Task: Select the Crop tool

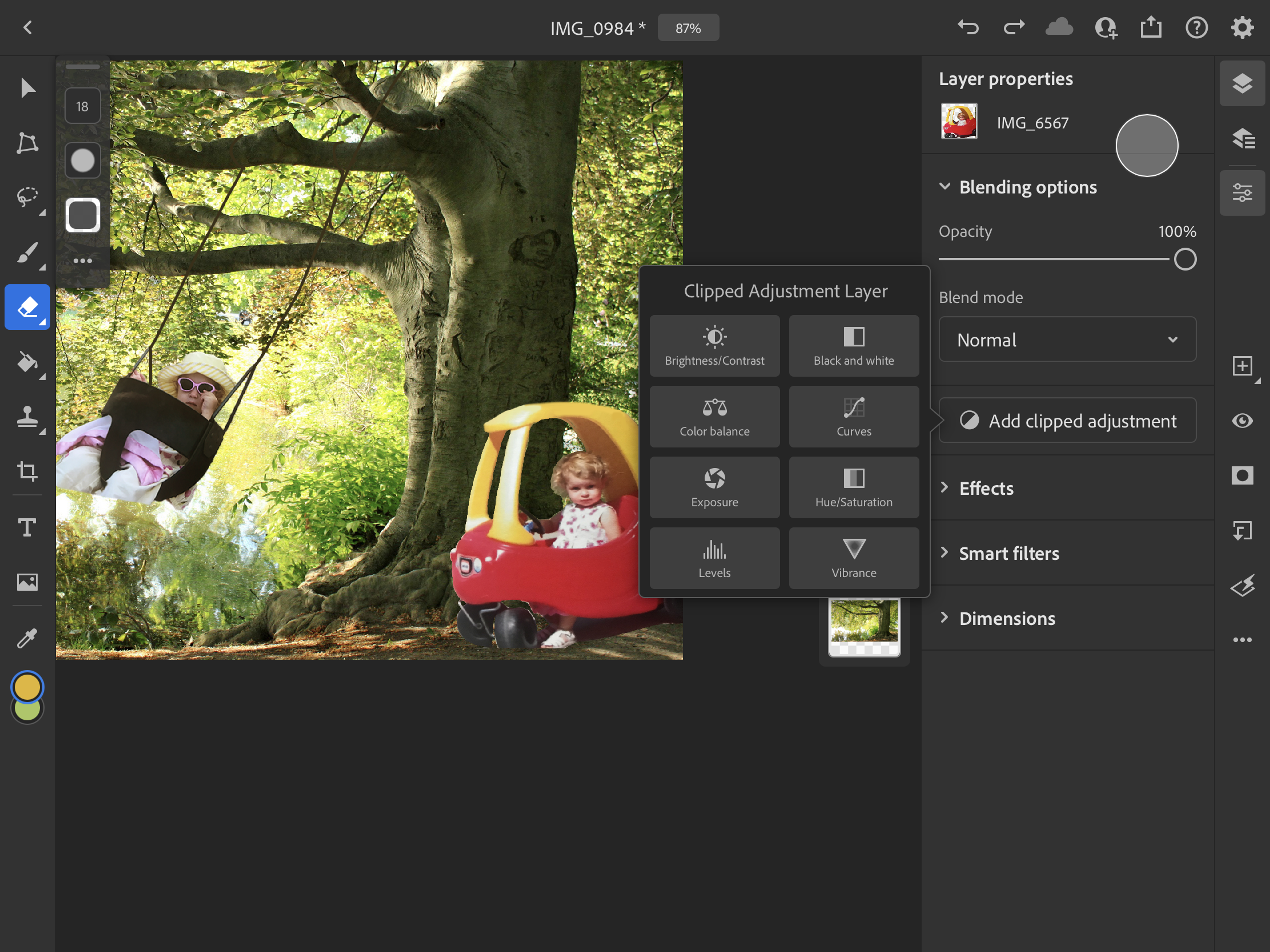Action: click(x=27, y=471)
